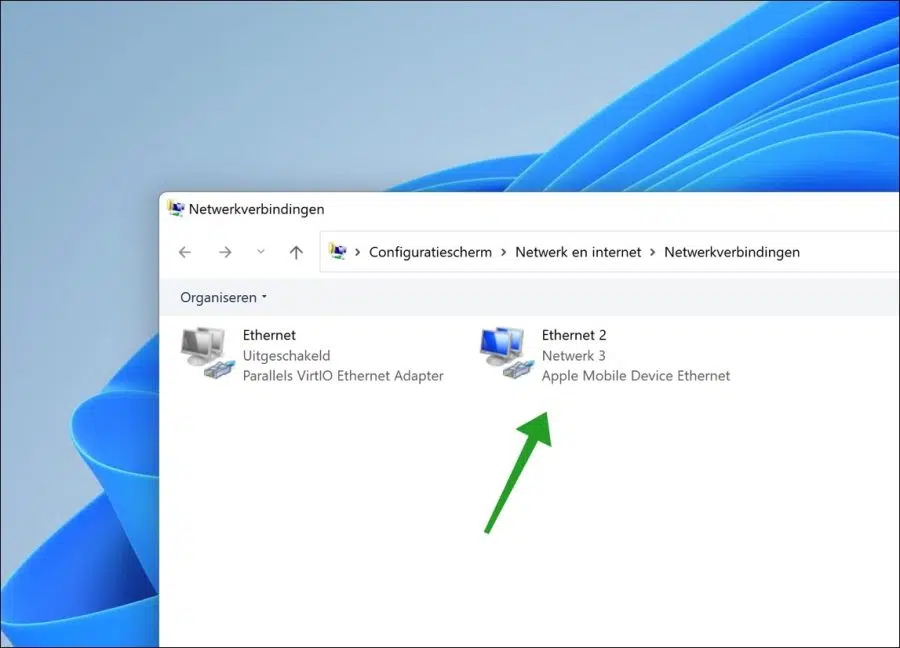Screen dimensions: 900x648
Task: Click the Netwerk 3 status text
Action: (x=573, y=356)
